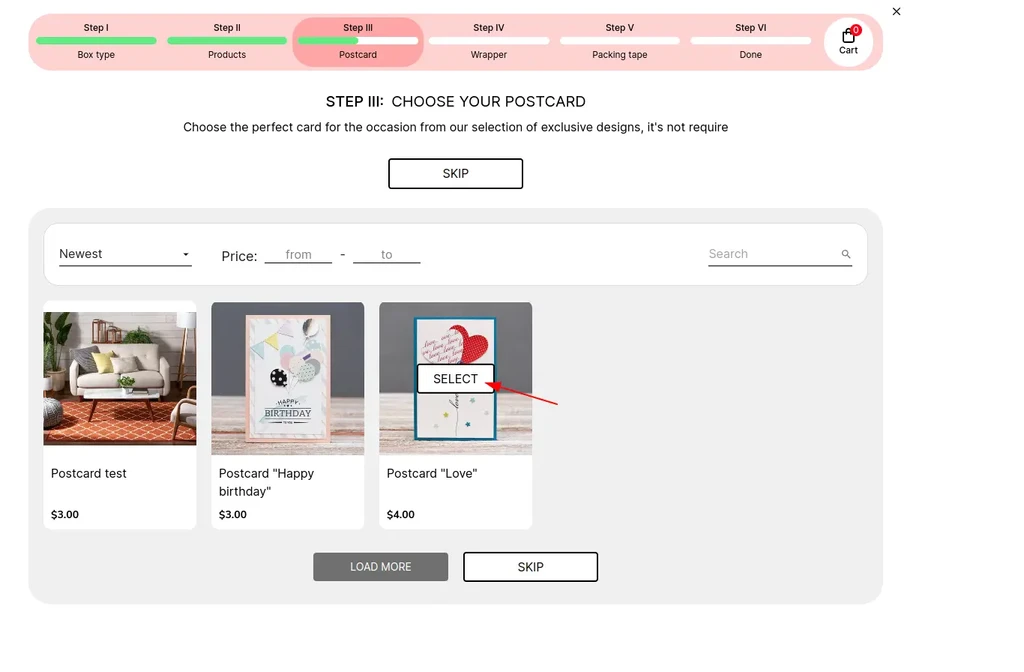1024x672 pixels.
Task: Click the SKIP button below the heading
Action: coord(456,174)
